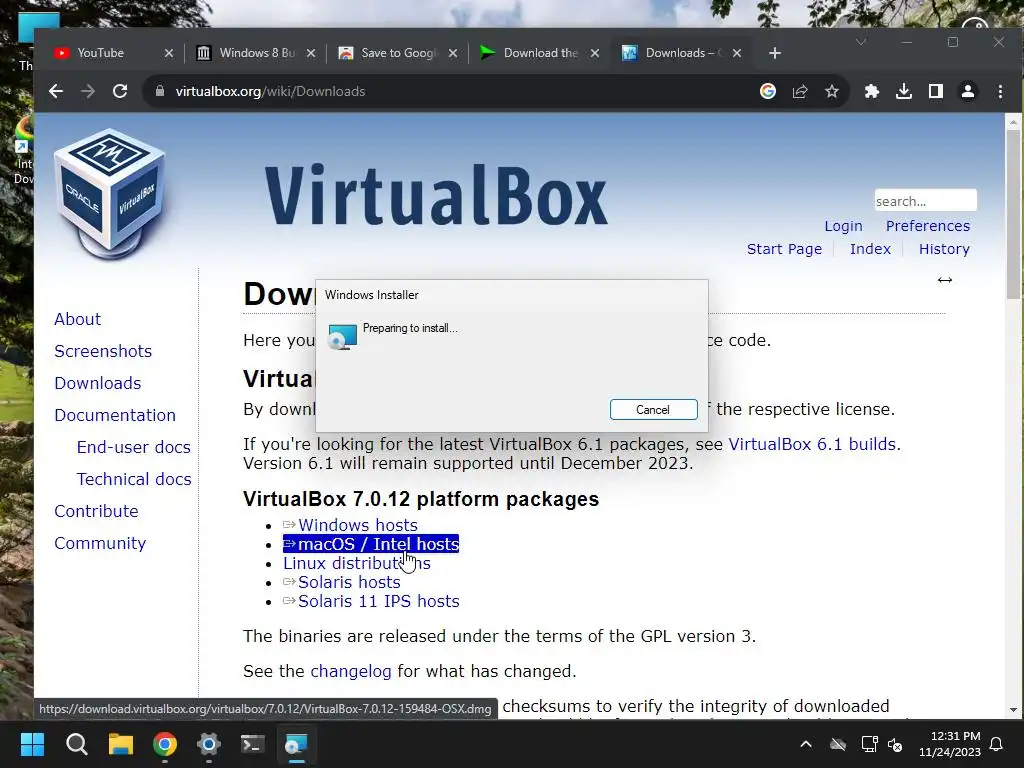Viewport: 1024px width, 768px height.
Task: Download the macOS / Intel hosts package
Action: click(371, 544)
